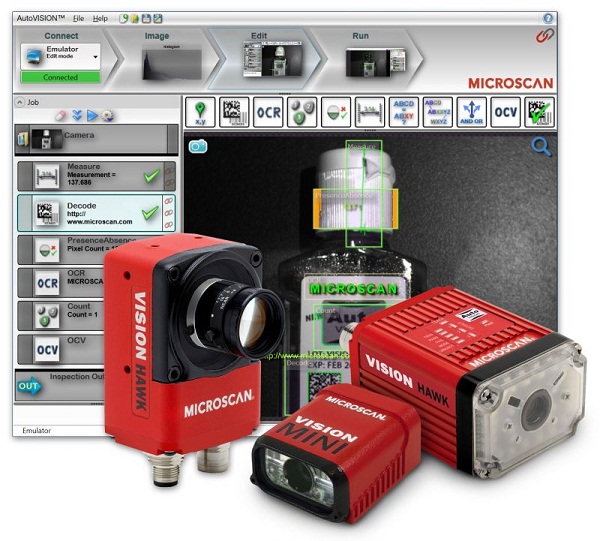Click the Emulator status bar text
The image size is (600, 541).
coord(36,430)
